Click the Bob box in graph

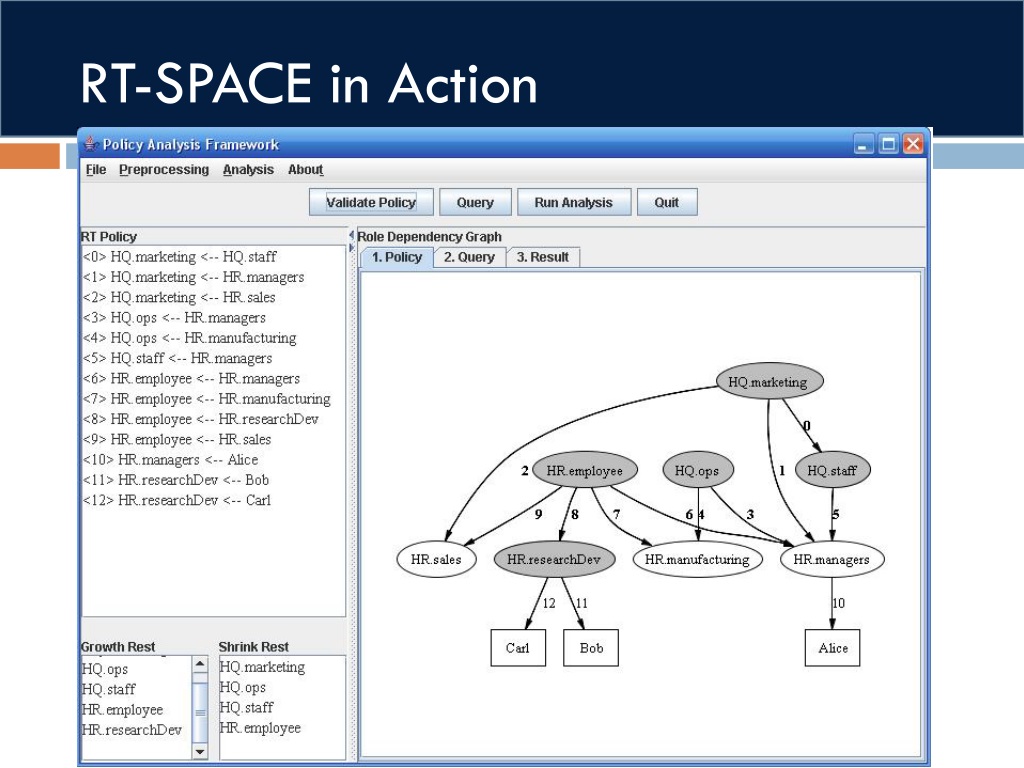(591, 648)
